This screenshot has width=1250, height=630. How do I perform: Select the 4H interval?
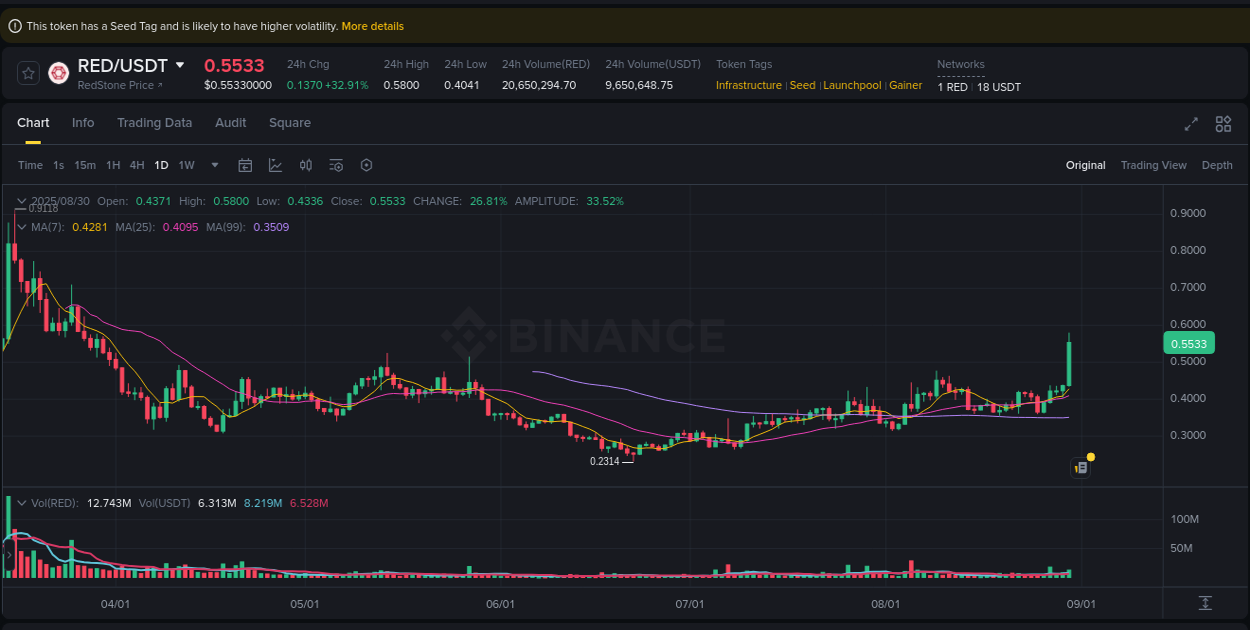point(137,165)
